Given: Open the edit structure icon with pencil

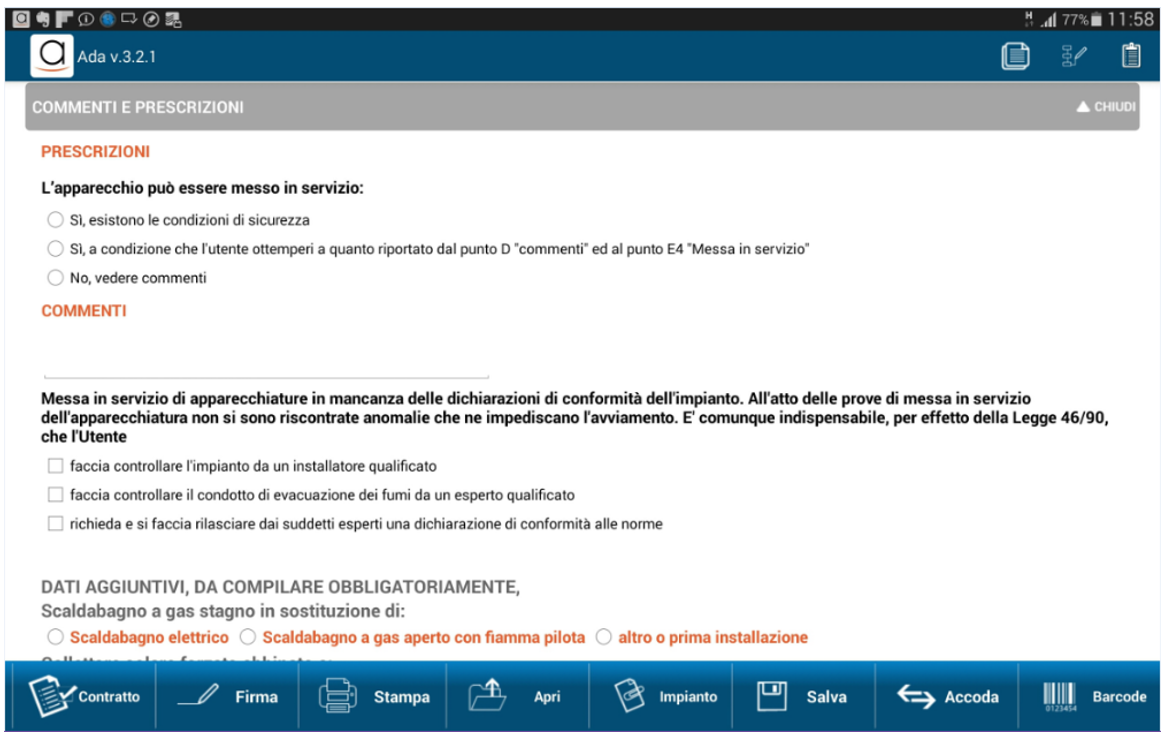Looking at the screenshot, I should coord(1073,56).
